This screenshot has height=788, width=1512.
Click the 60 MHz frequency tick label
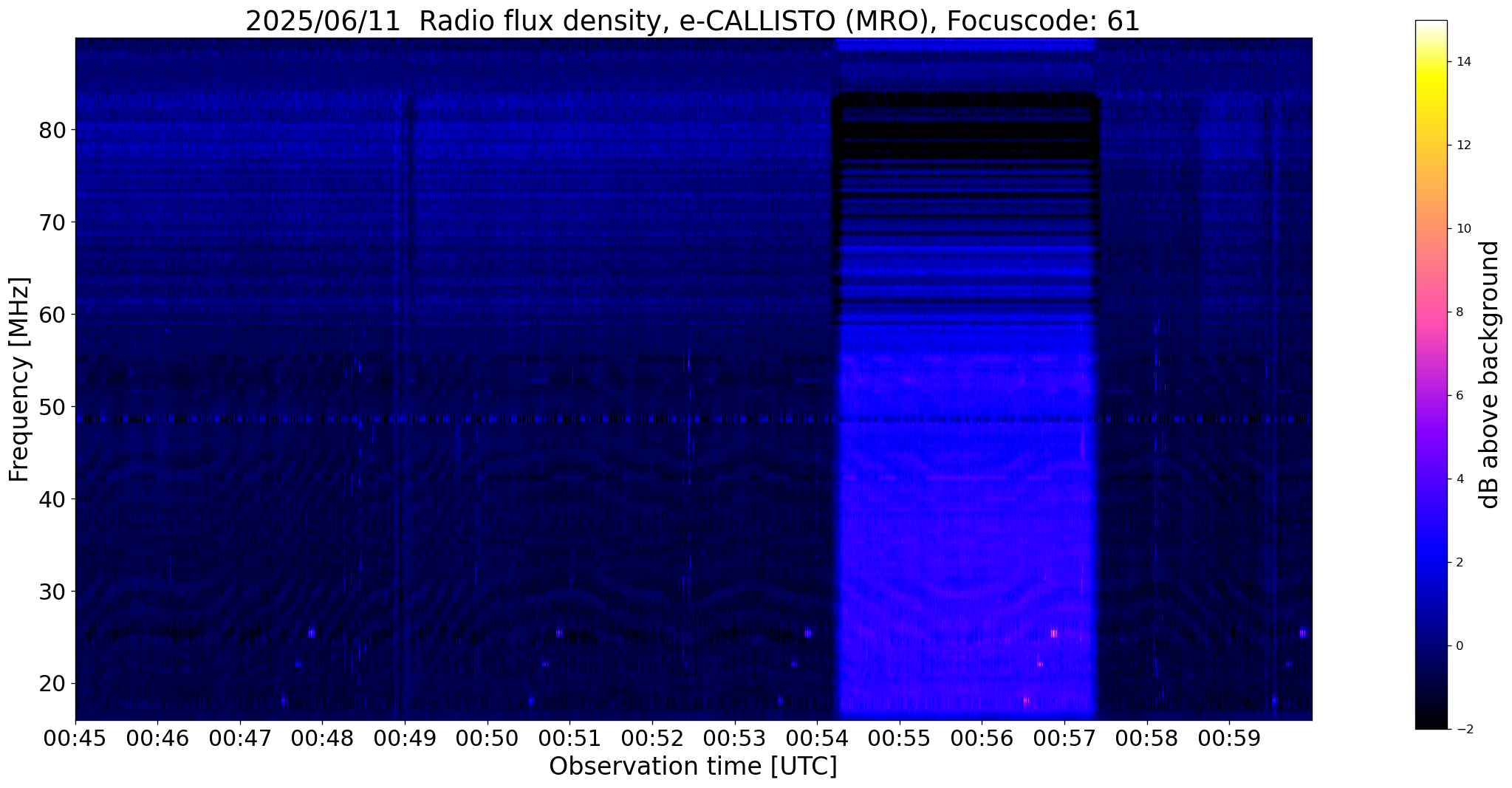51,315
